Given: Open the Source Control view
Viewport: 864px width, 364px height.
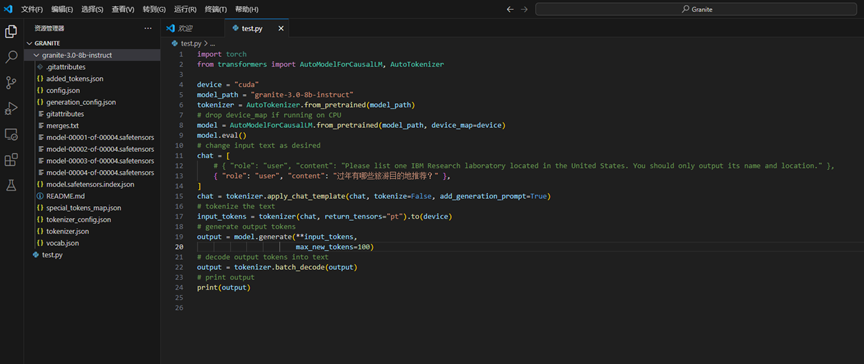Looking at the screenshot, I should (x=11, y=83).
